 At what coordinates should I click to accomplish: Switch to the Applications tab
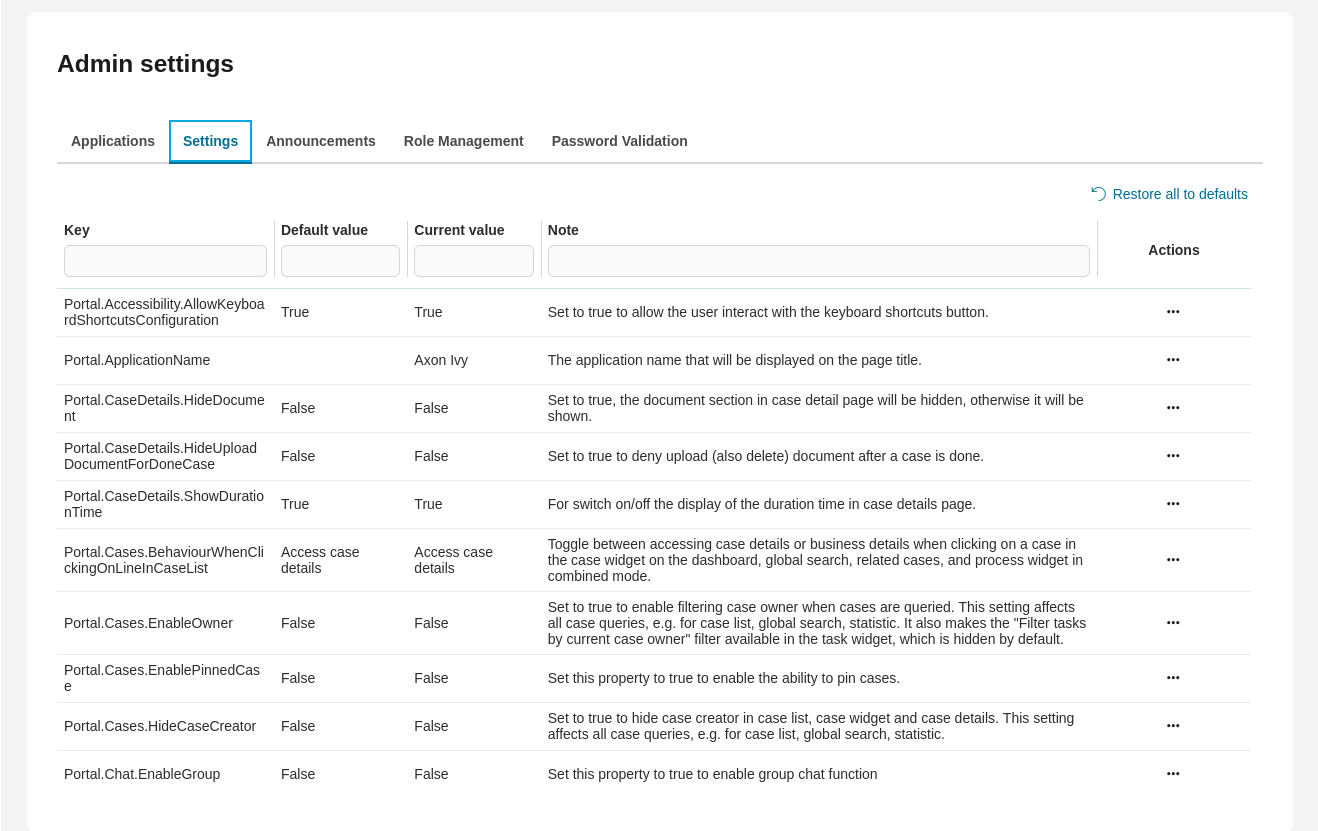click(x=112, y=141)
